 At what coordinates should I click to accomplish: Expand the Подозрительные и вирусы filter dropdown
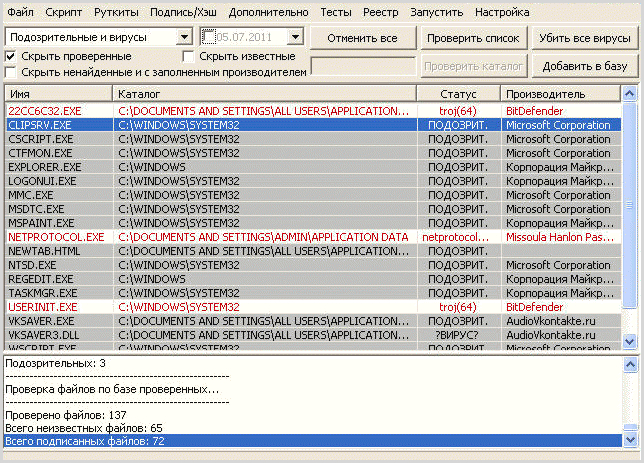pos(183,37)
